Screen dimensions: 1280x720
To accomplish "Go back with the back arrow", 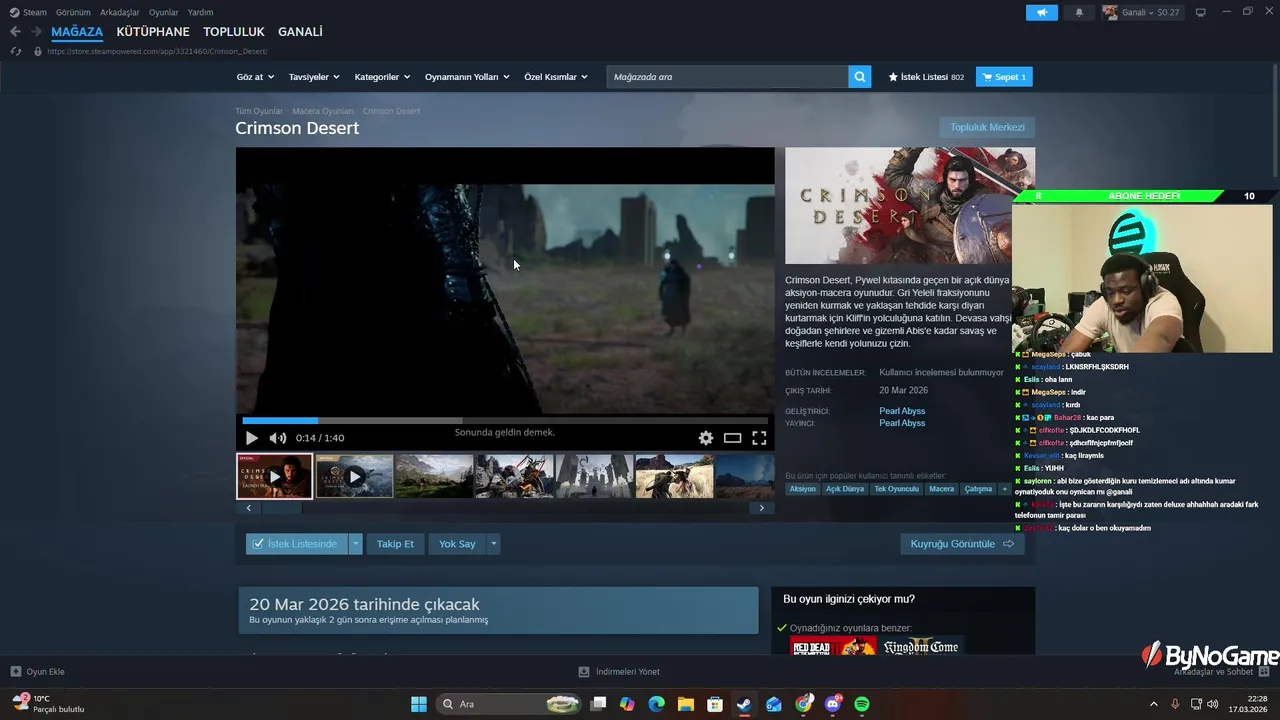I will click(15, 32).
